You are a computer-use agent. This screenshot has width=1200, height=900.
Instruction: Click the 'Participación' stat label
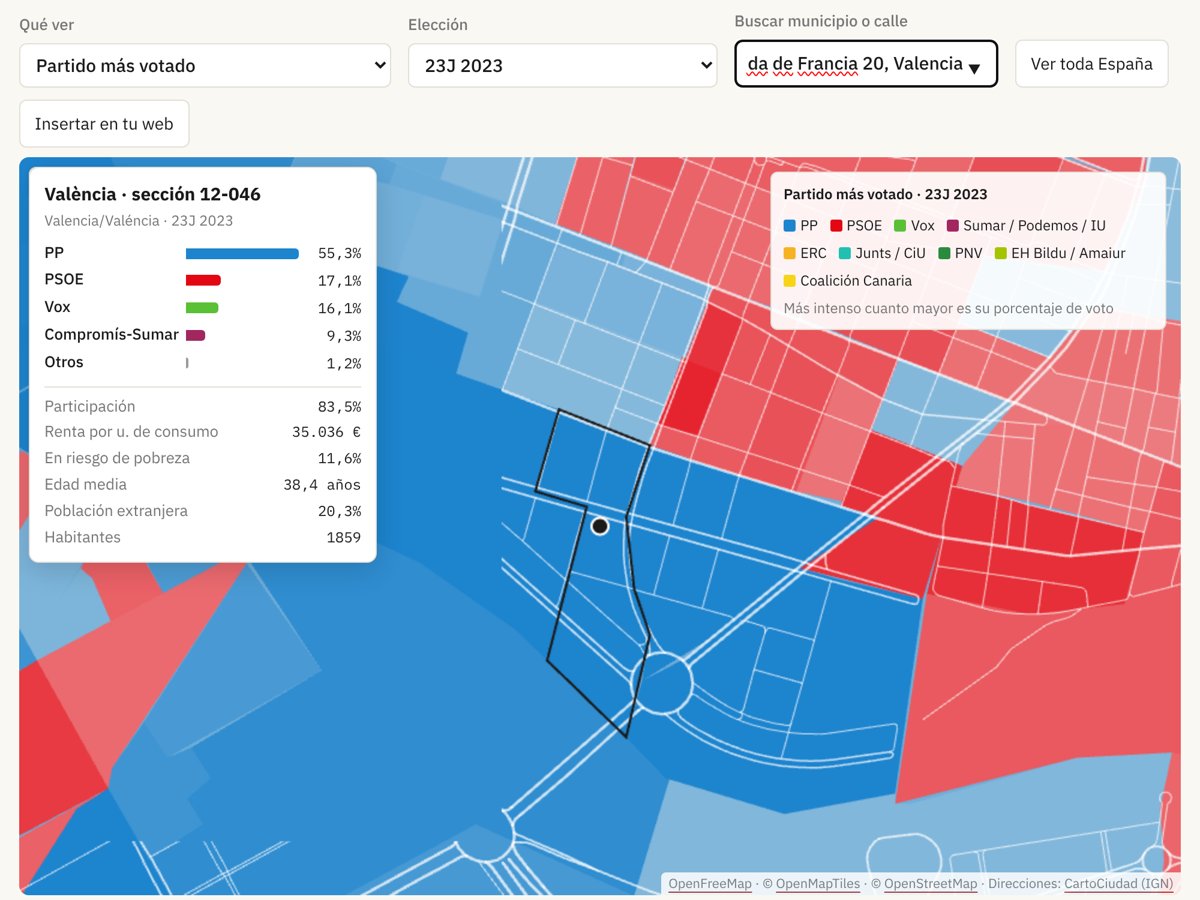[90, 406]
